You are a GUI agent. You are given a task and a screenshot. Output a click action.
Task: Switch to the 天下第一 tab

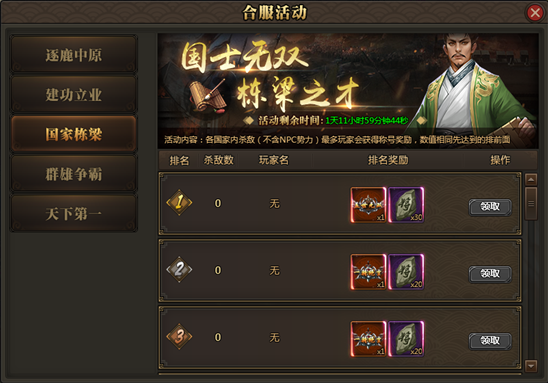point(74,214)
